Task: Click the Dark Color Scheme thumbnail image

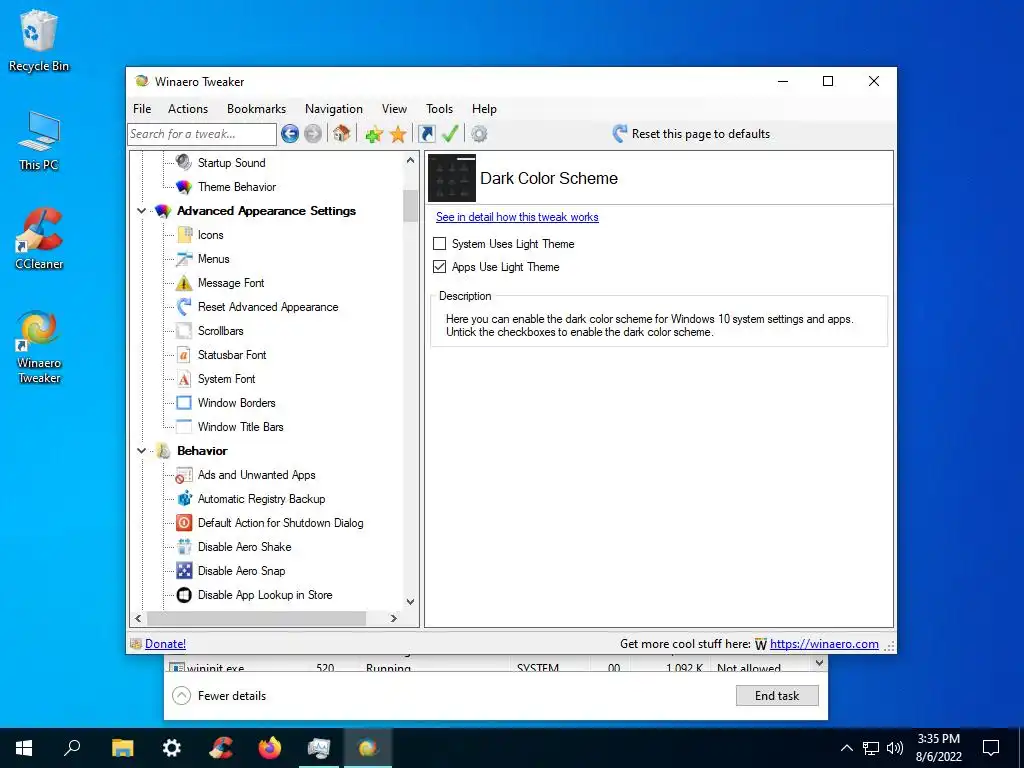Action: coord(452,178)
